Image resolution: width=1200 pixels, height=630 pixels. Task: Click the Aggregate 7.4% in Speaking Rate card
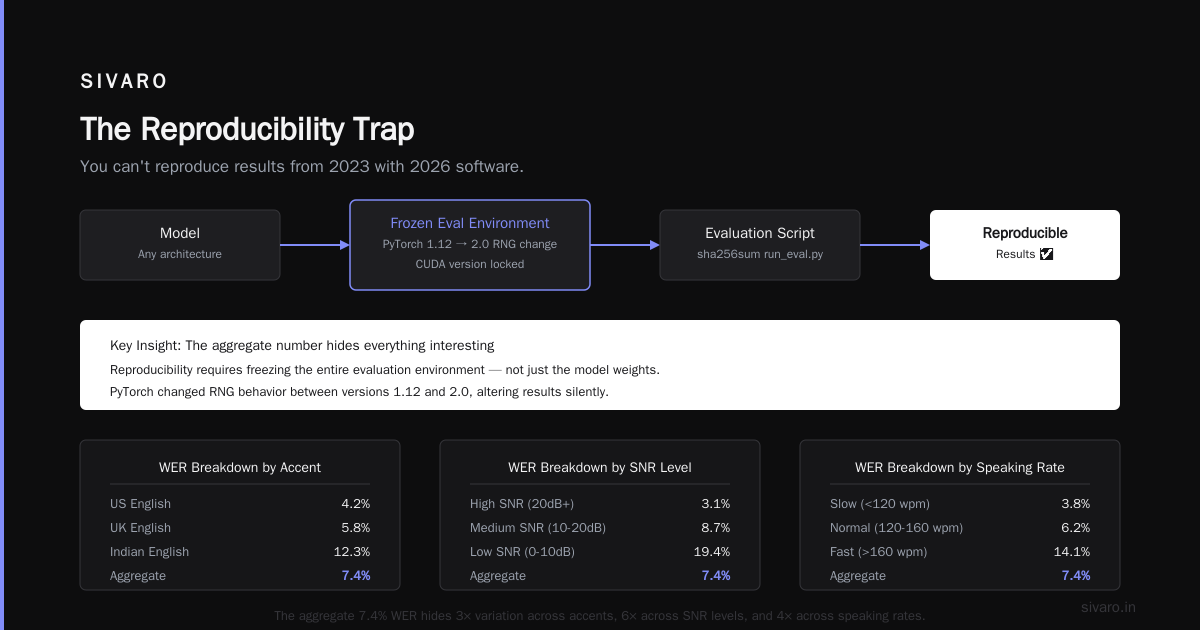[x=1076, y=576]
